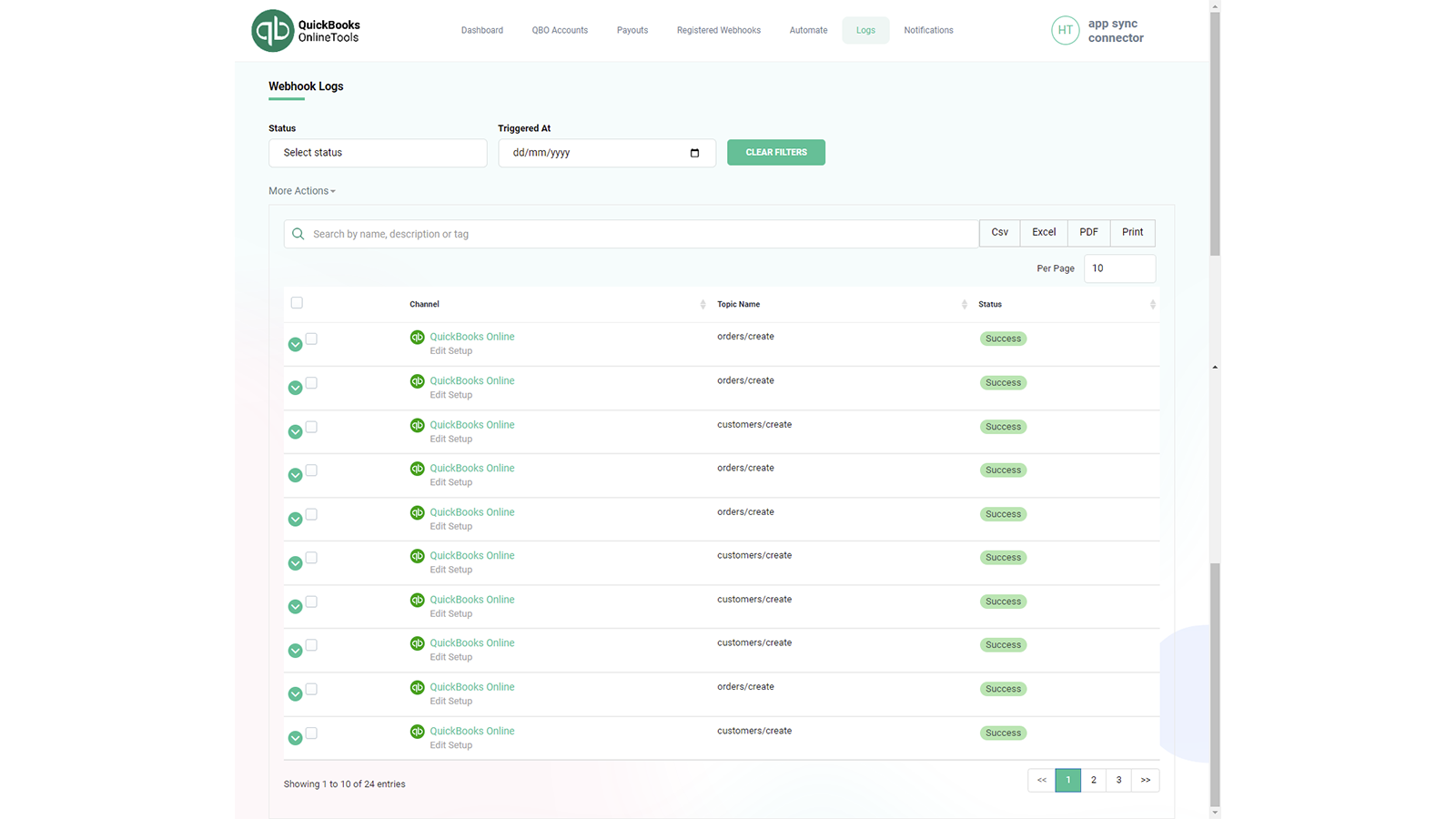Screen dimensions: 1456x819
Task: Click the search magnifier icon
Action: click(x=298, y=234)
